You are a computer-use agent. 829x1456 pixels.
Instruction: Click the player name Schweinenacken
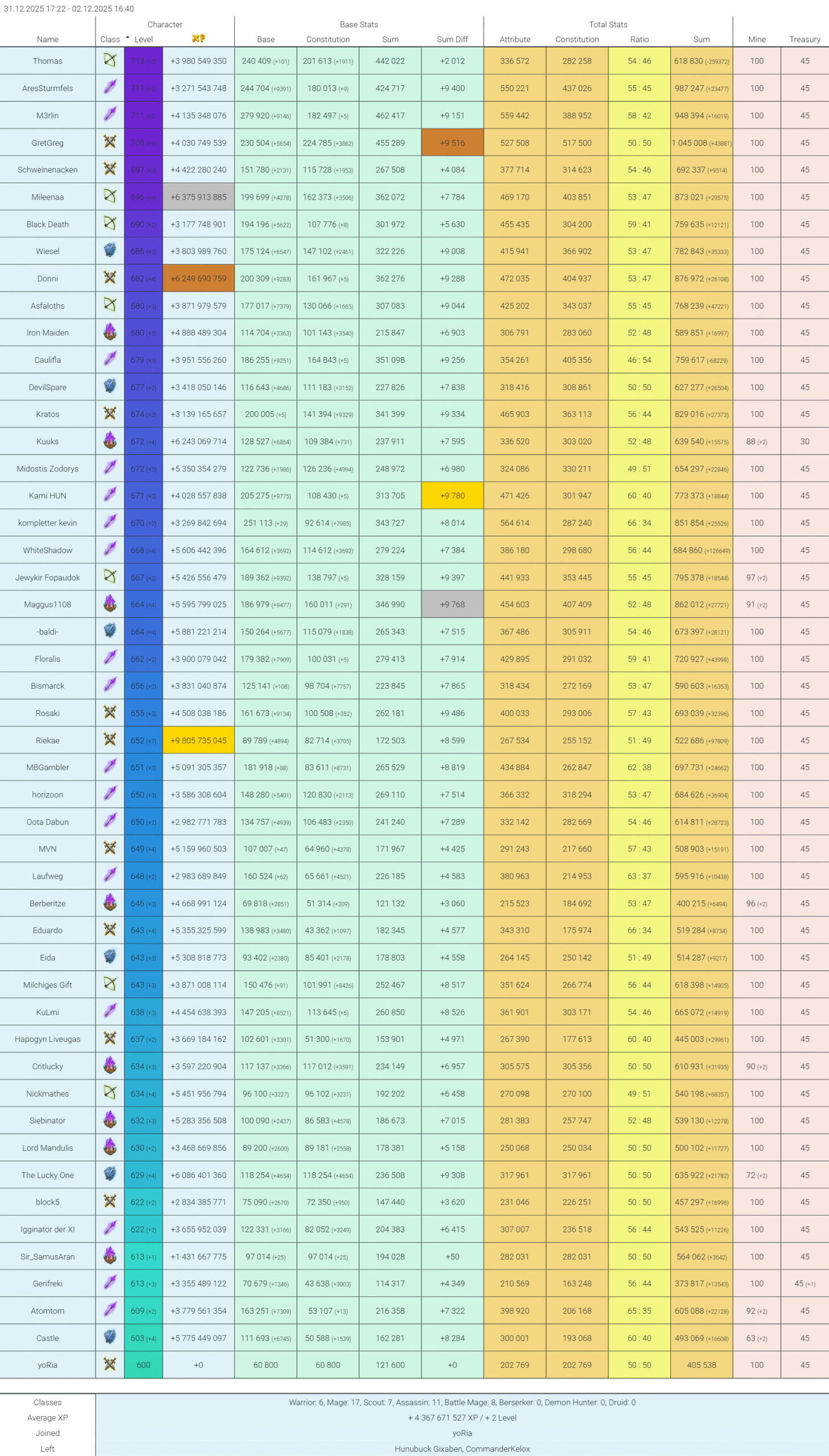point(47,169)
